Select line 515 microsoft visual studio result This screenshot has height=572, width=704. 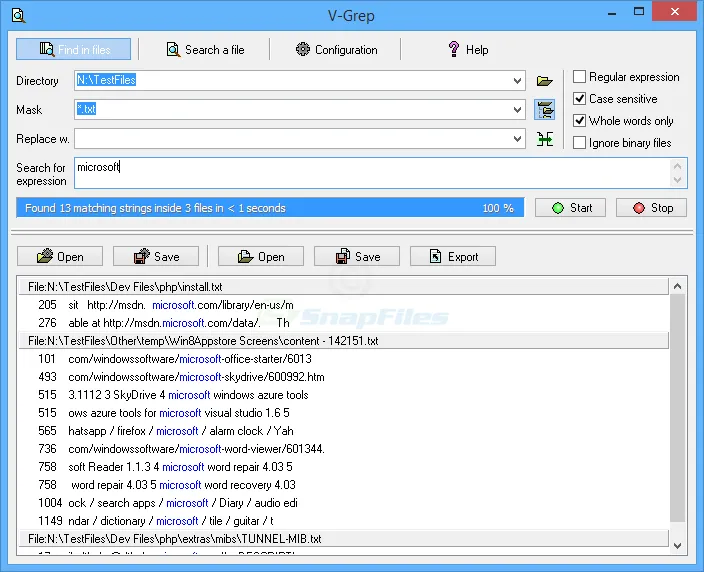coord(343,413)
